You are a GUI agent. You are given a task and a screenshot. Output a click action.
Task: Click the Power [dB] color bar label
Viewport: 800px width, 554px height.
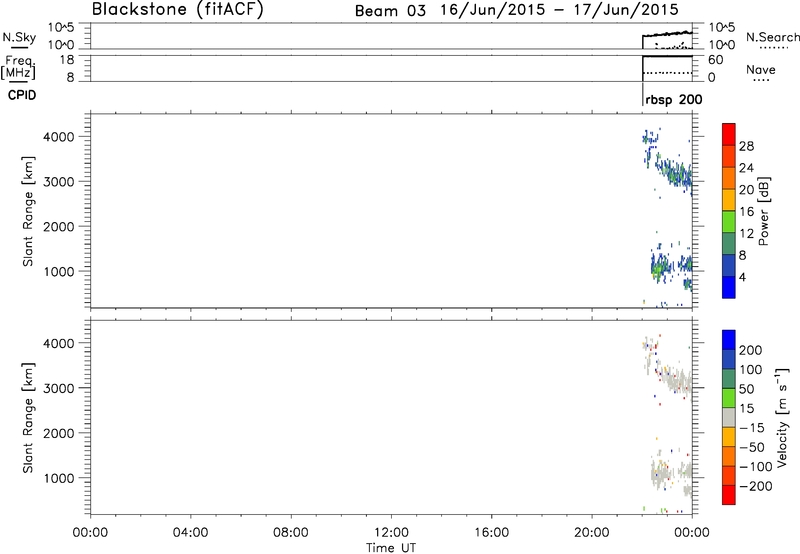(x=763, y=211)
